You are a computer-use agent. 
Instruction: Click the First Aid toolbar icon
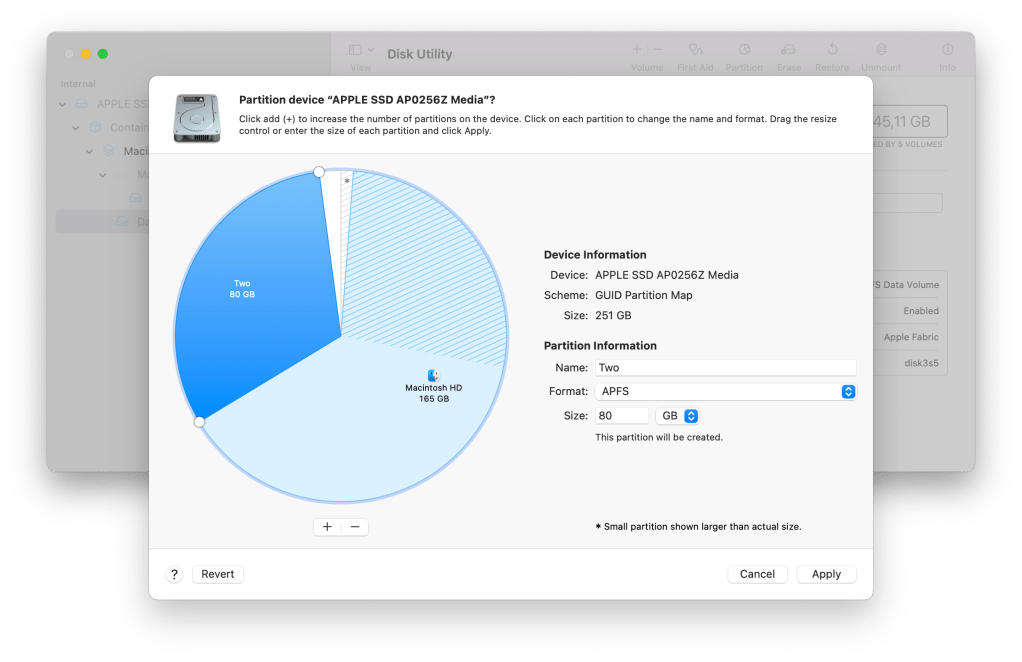click(x=695, y=50)
